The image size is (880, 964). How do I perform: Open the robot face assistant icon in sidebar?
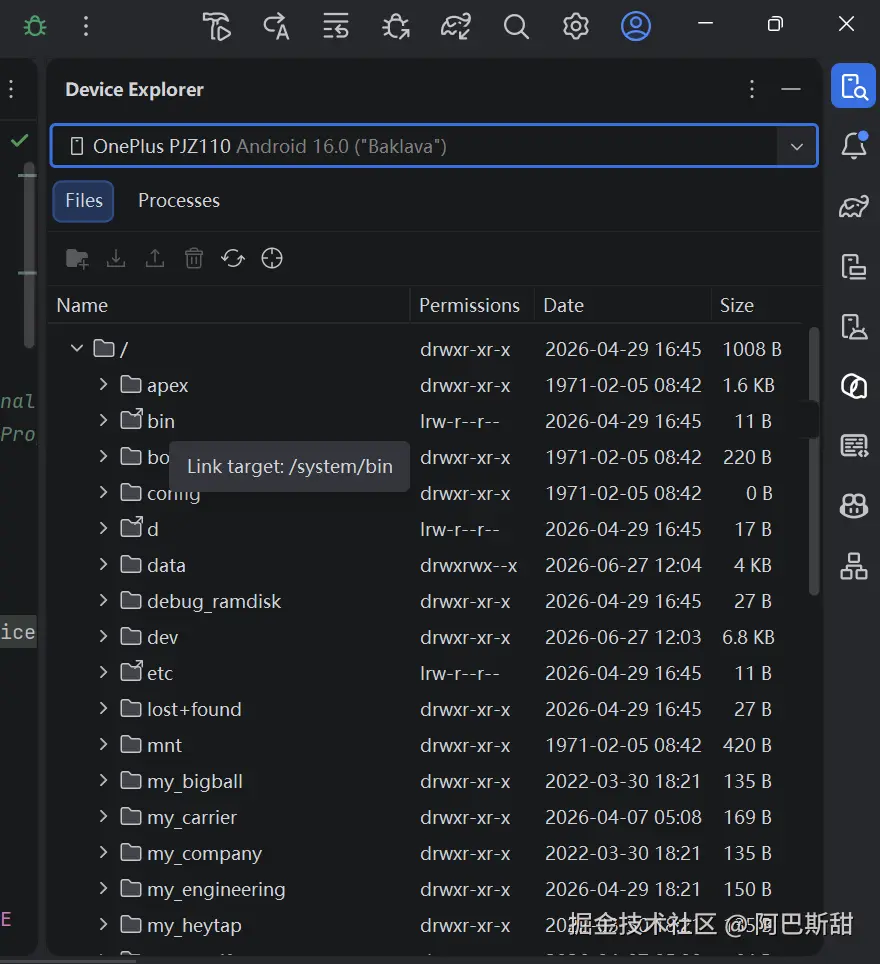tap(854, 506)
